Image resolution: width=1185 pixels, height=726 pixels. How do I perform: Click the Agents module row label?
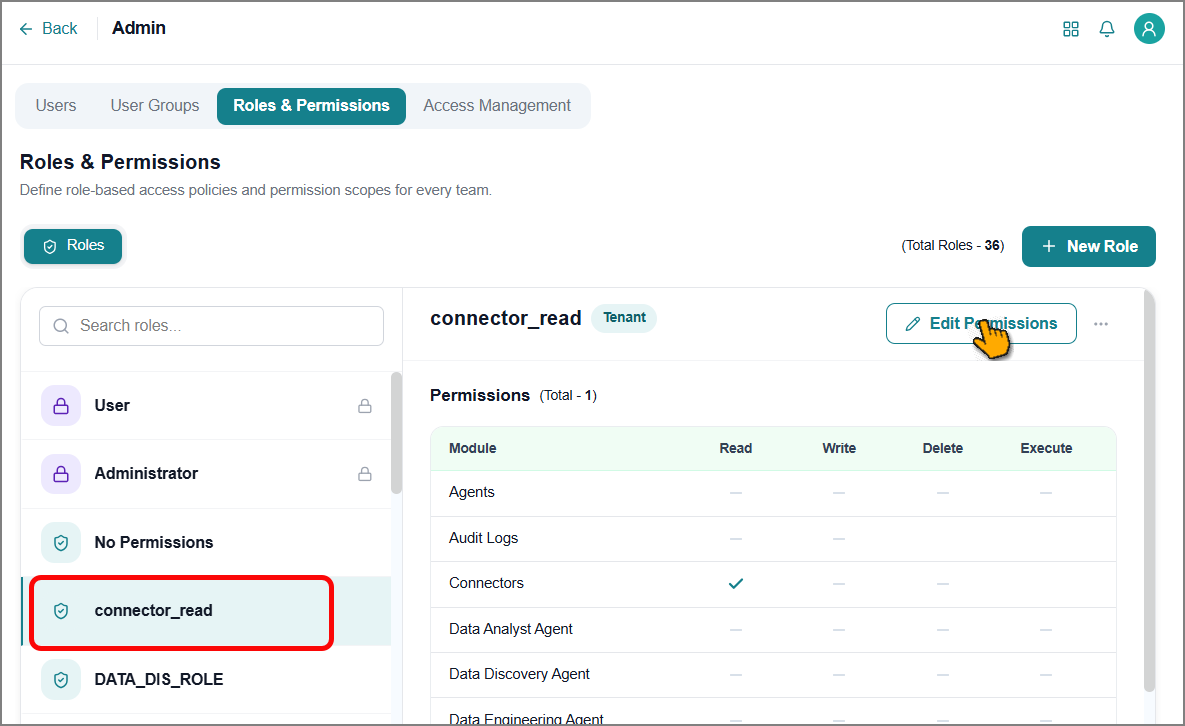tap(472, 493)
